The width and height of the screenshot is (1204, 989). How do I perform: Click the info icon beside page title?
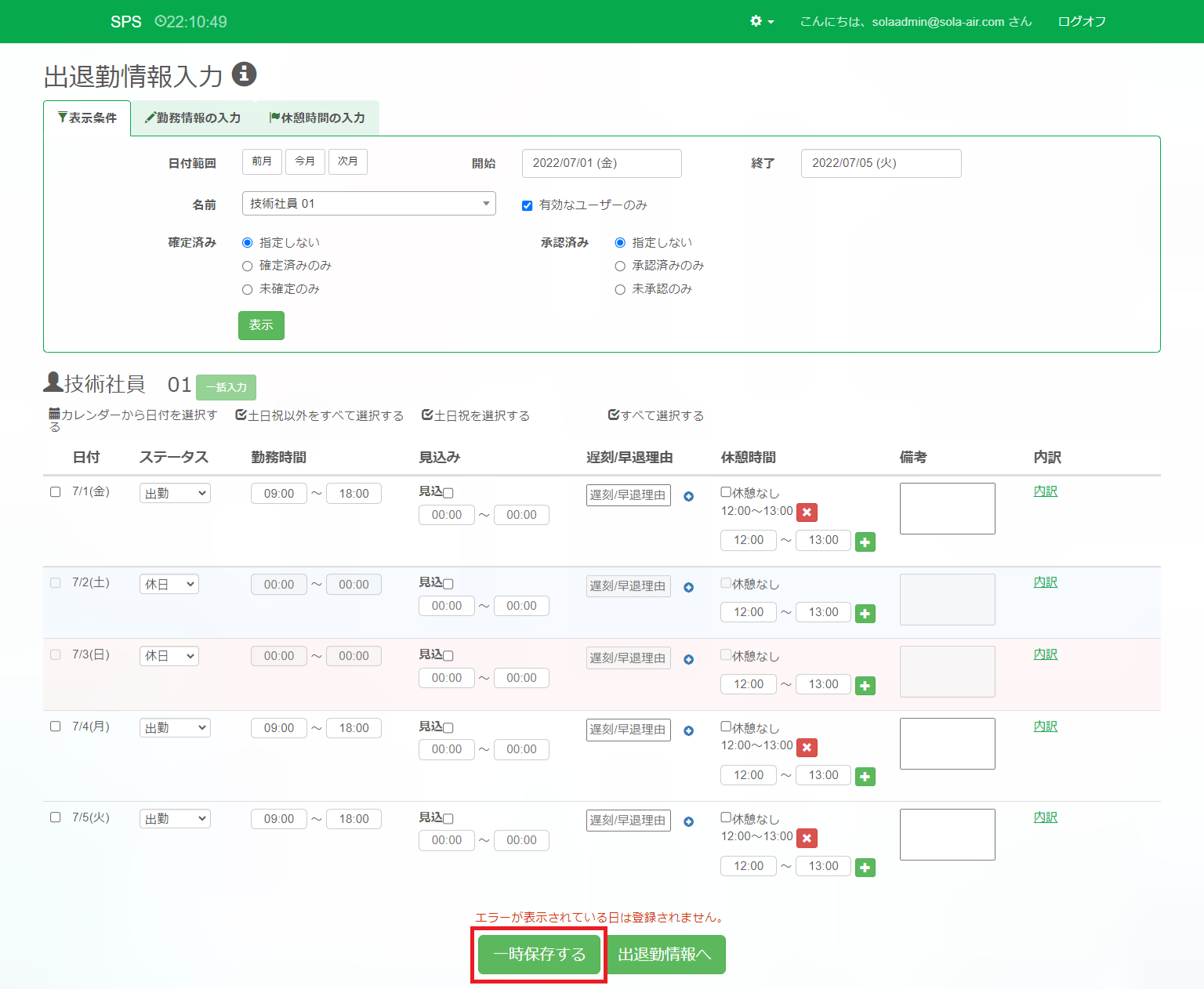(244, 74)
